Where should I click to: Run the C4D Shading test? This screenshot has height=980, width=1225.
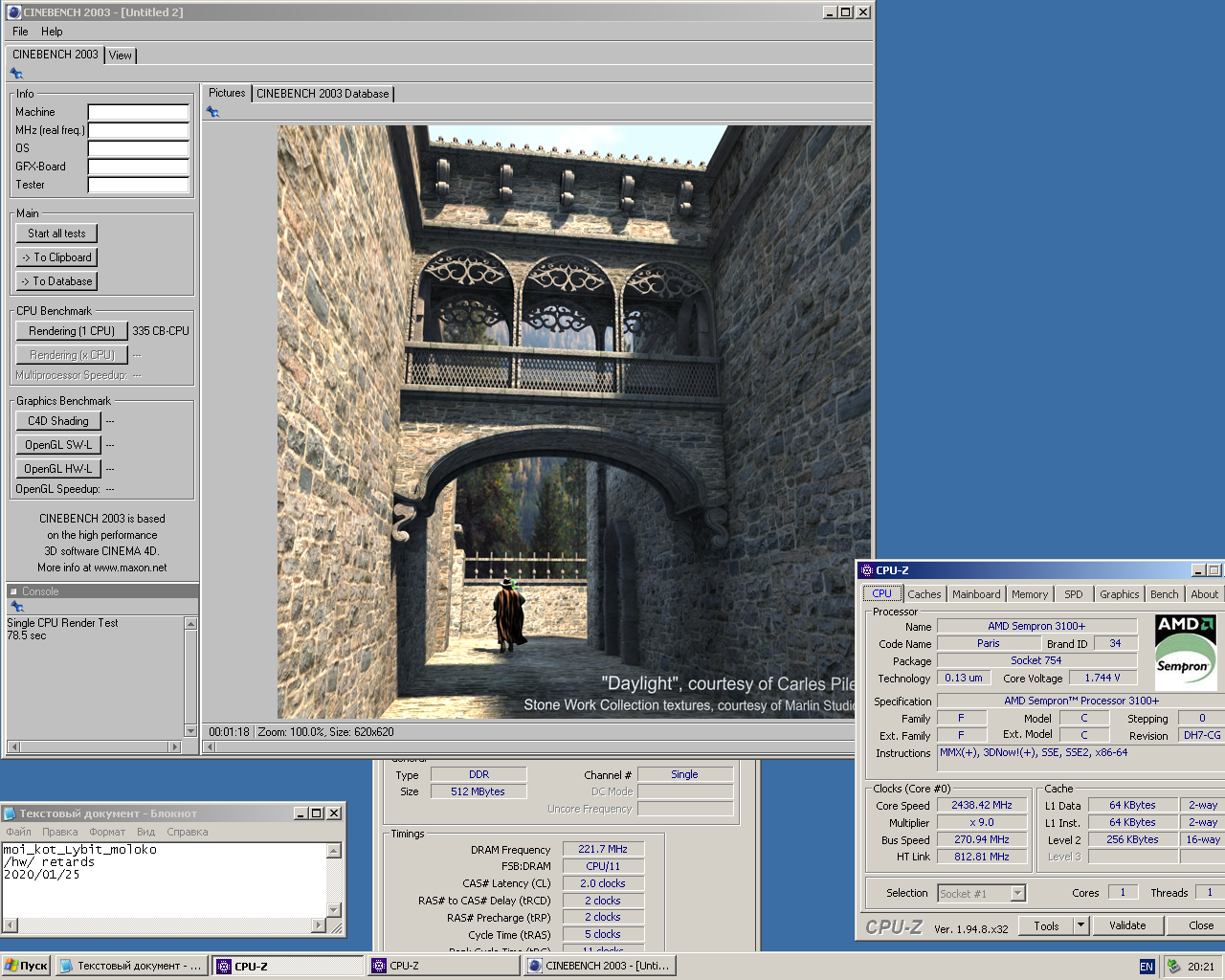pyautogui.click(x=58, y=421)
